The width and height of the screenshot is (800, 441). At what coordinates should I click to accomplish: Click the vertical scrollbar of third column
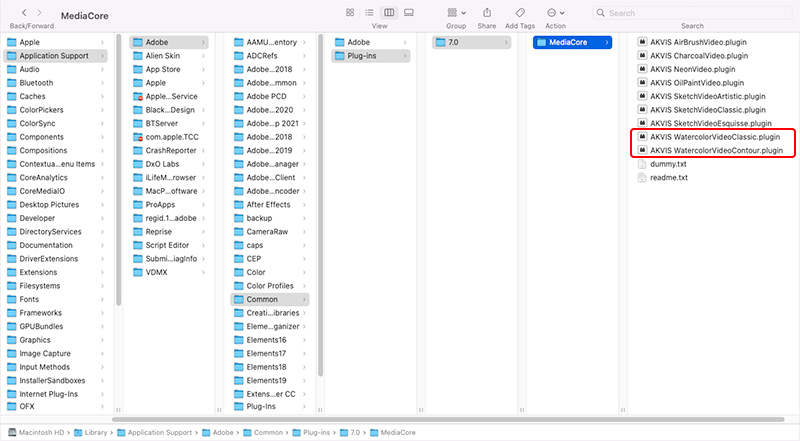(320, 205)
